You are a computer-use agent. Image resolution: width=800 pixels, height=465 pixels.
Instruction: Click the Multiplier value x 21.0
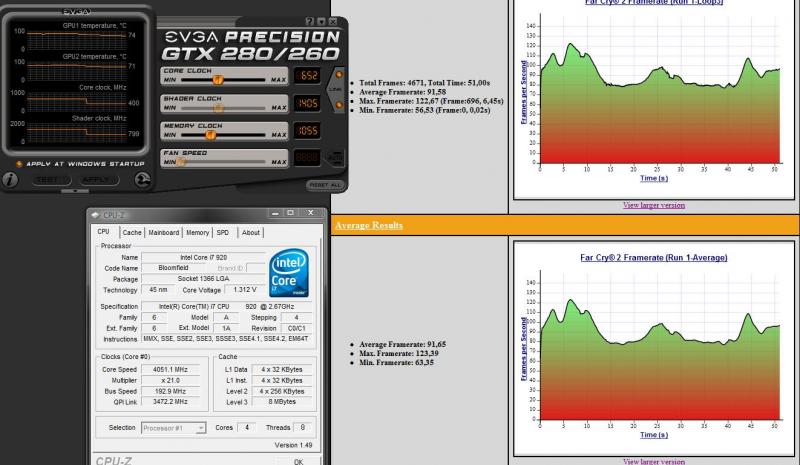(170, 381)
